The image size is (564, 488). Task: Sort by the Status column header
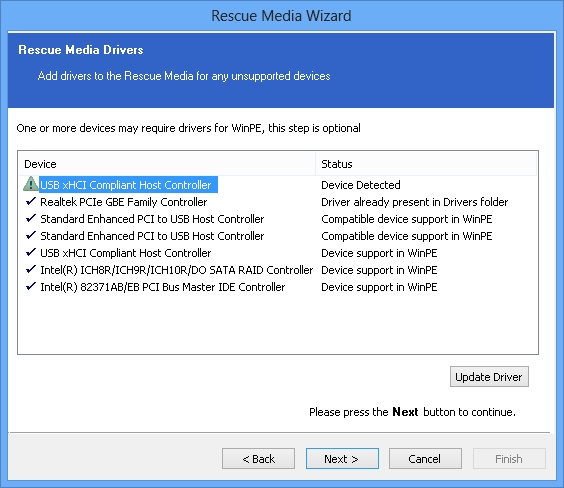(x=426, y=164)
